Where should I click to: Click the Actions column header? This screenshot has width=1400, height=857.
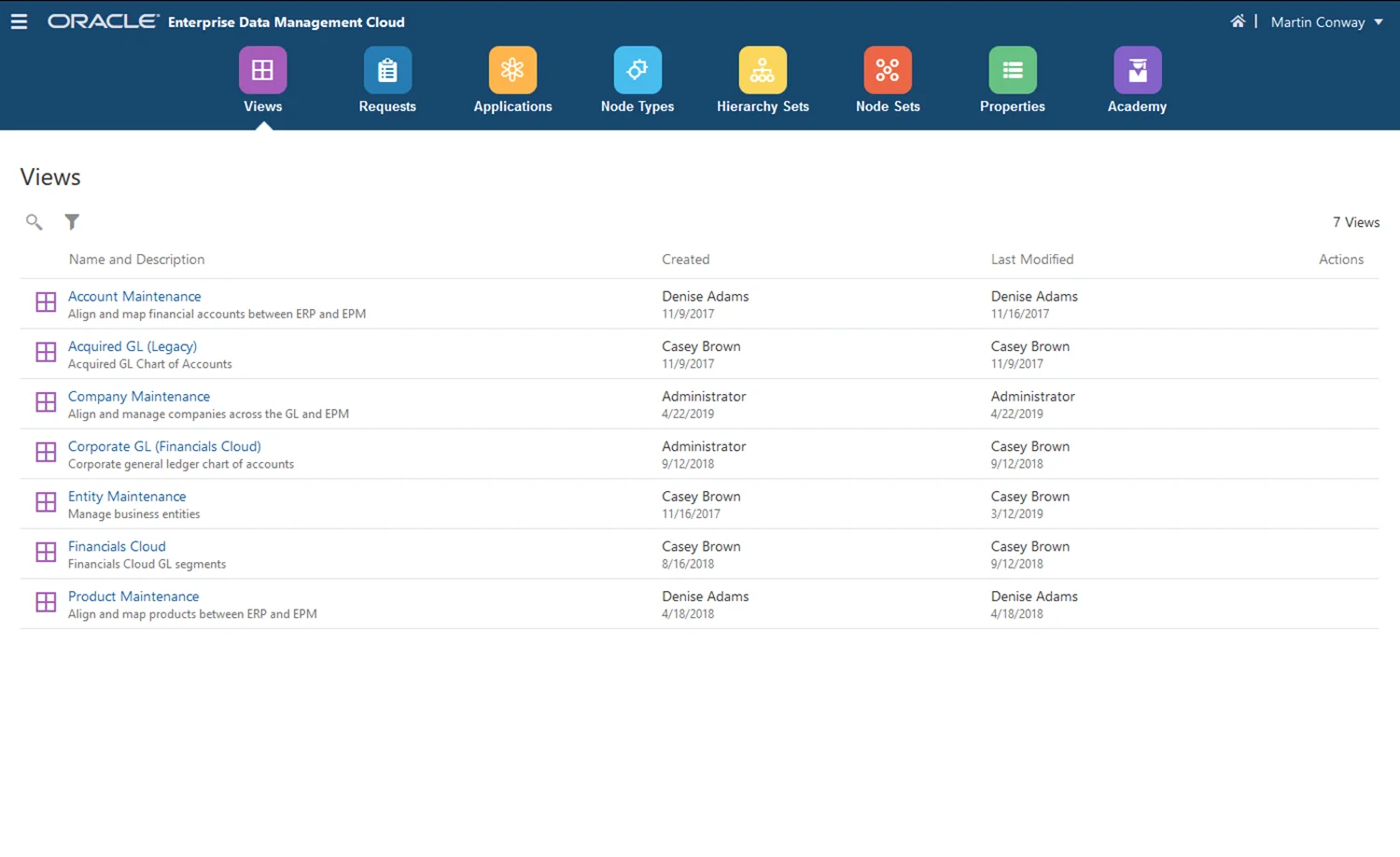click(1341, 260)
